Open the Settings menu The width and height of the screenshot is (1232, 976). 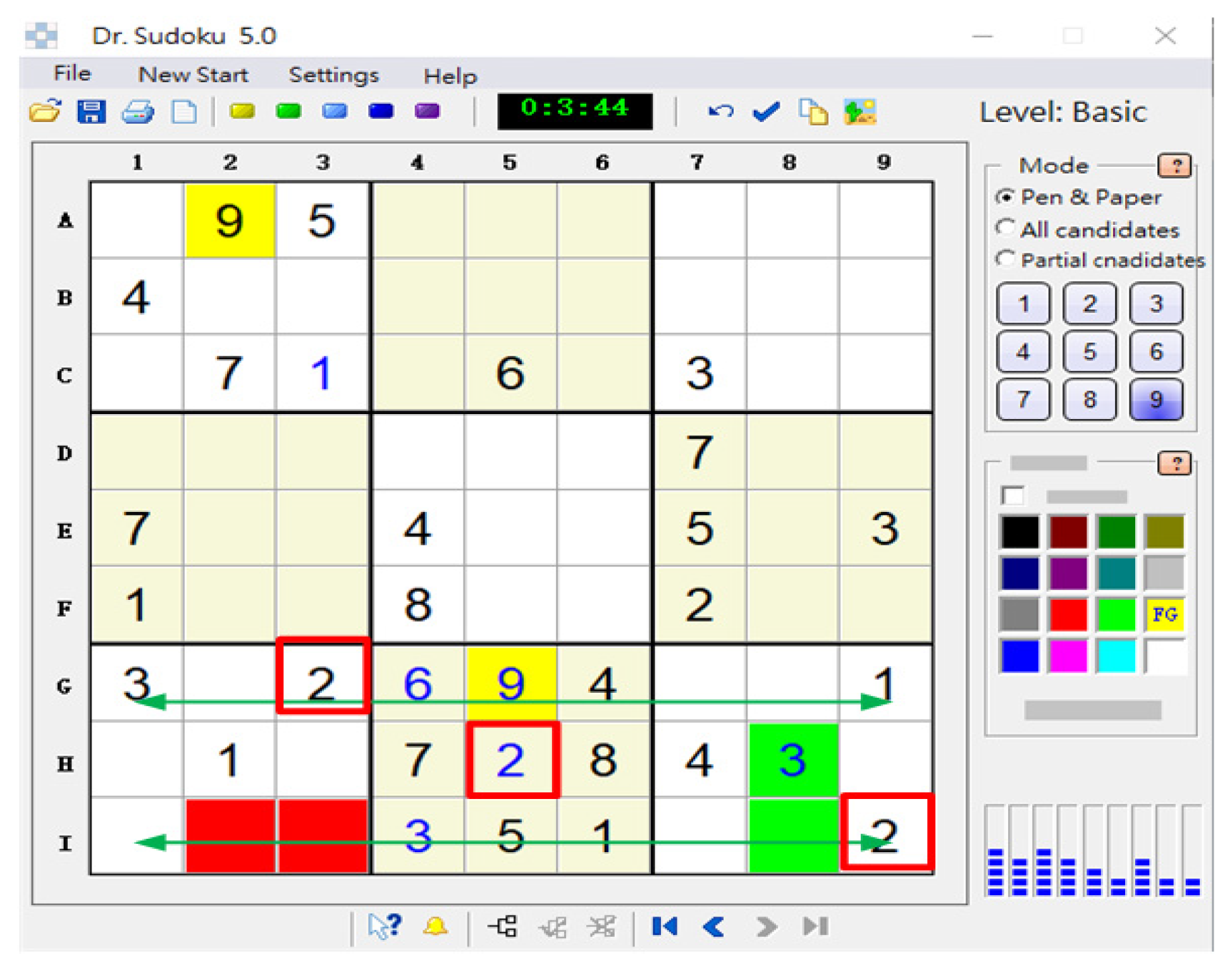pos(333,75)
